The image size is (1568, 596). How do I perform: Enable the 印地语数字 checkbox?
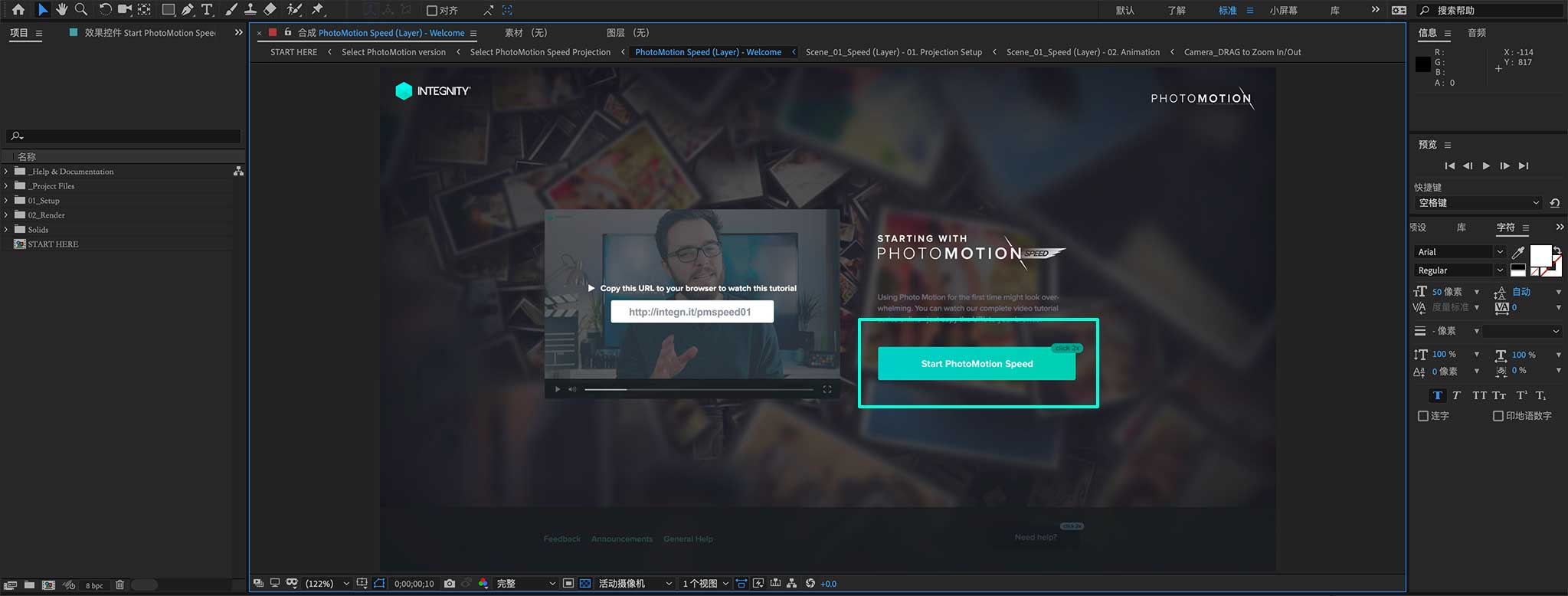click(x=1498, y=416)
